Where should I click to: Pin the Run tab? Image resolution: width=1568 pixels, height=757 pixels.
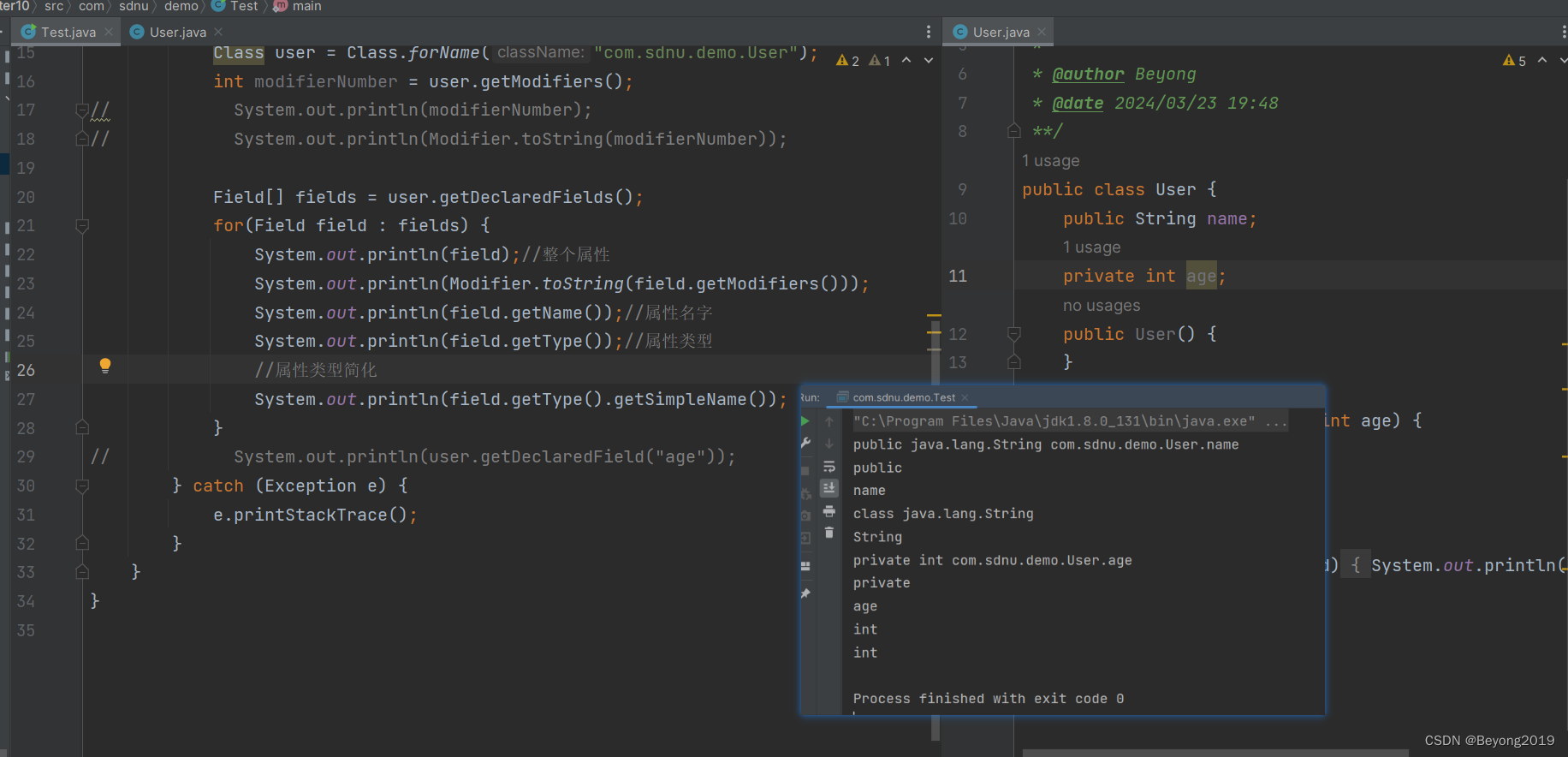805,593
